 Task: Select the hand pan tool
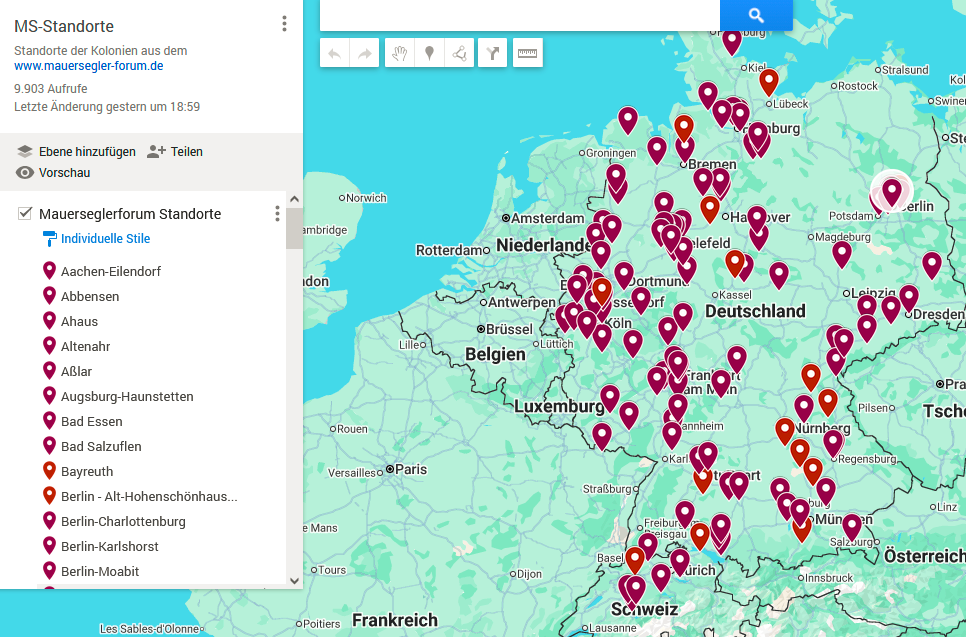(399, 53)
